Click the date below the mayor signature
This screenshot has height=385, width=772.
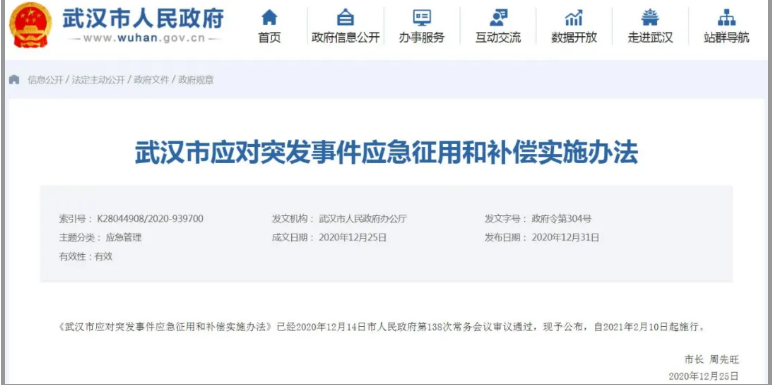(x=704, y=376)
